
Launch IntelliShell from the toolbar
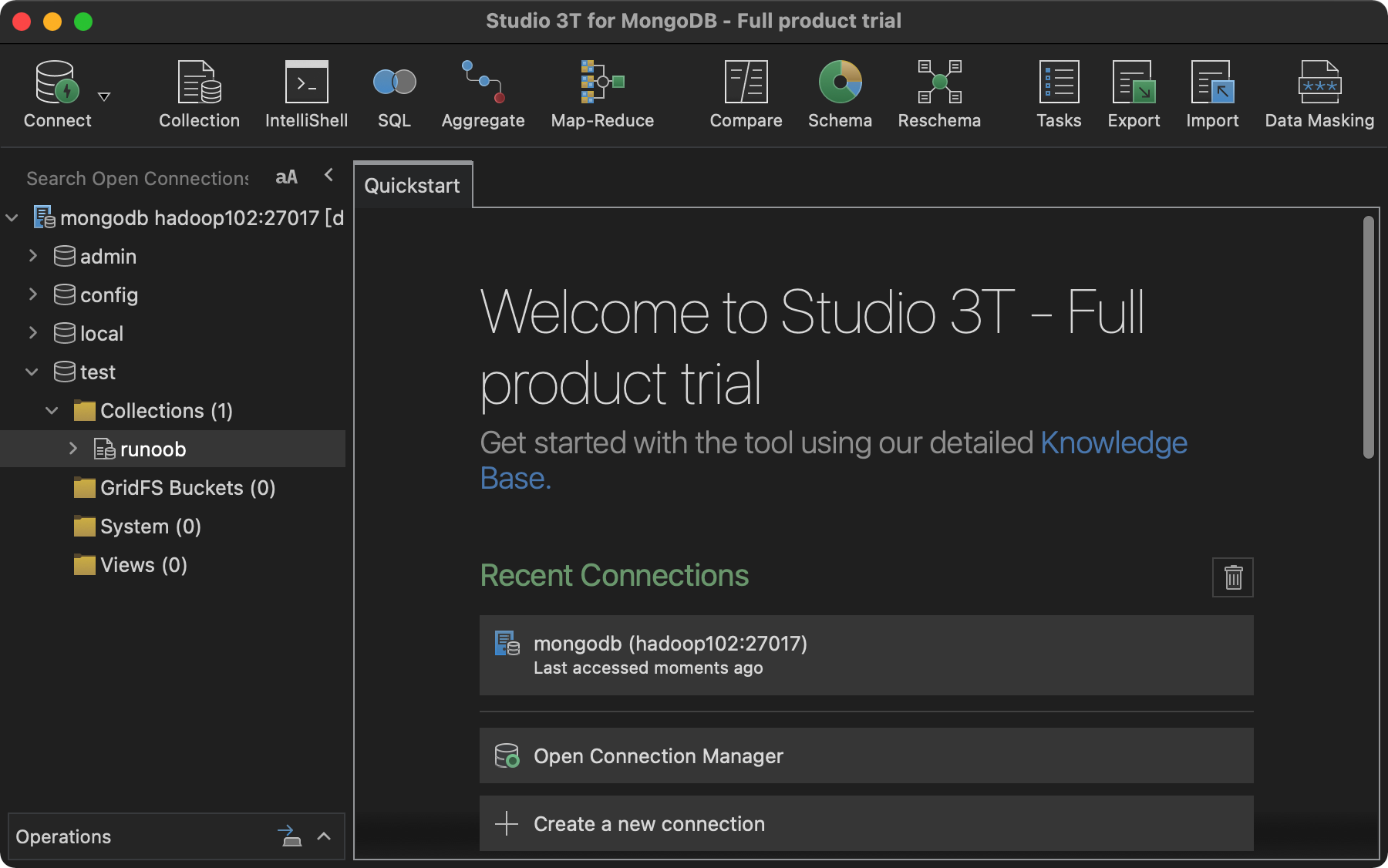point(306,94)
